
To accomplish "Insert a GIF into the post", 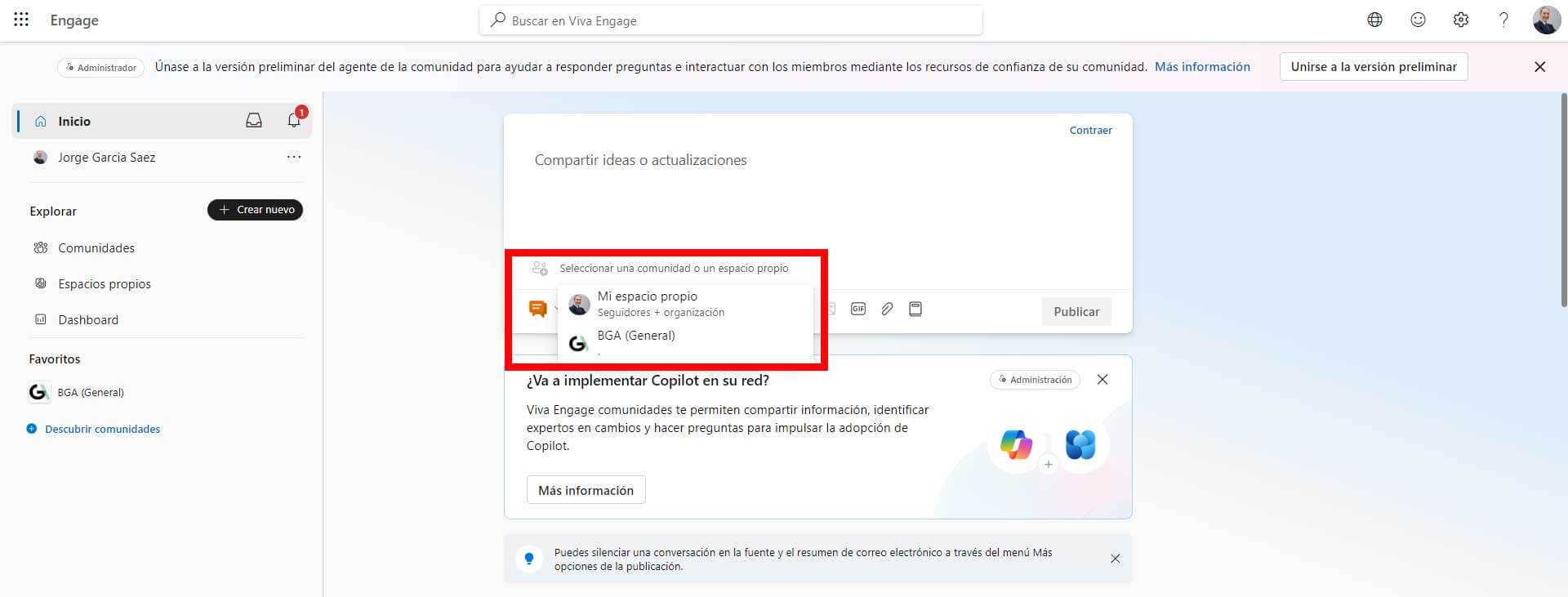I will 857,309.
